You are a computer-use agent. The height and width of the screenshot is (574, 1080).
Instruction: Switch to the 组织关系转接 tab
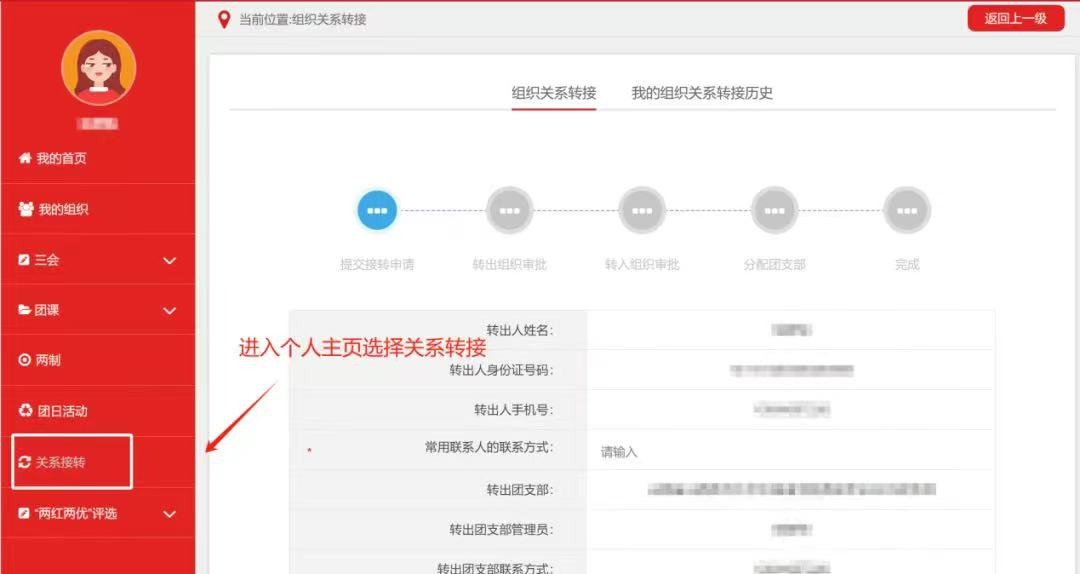click(554, 93)
